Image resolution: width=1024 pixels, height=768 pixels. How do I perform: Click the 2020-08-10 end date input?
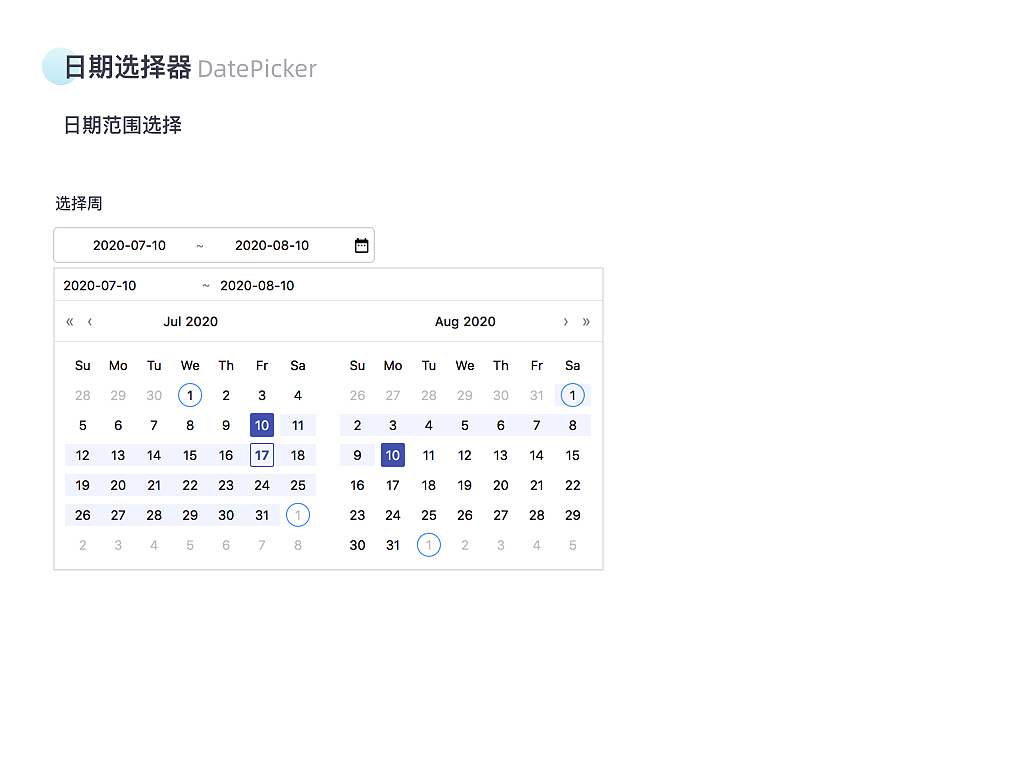272,245
